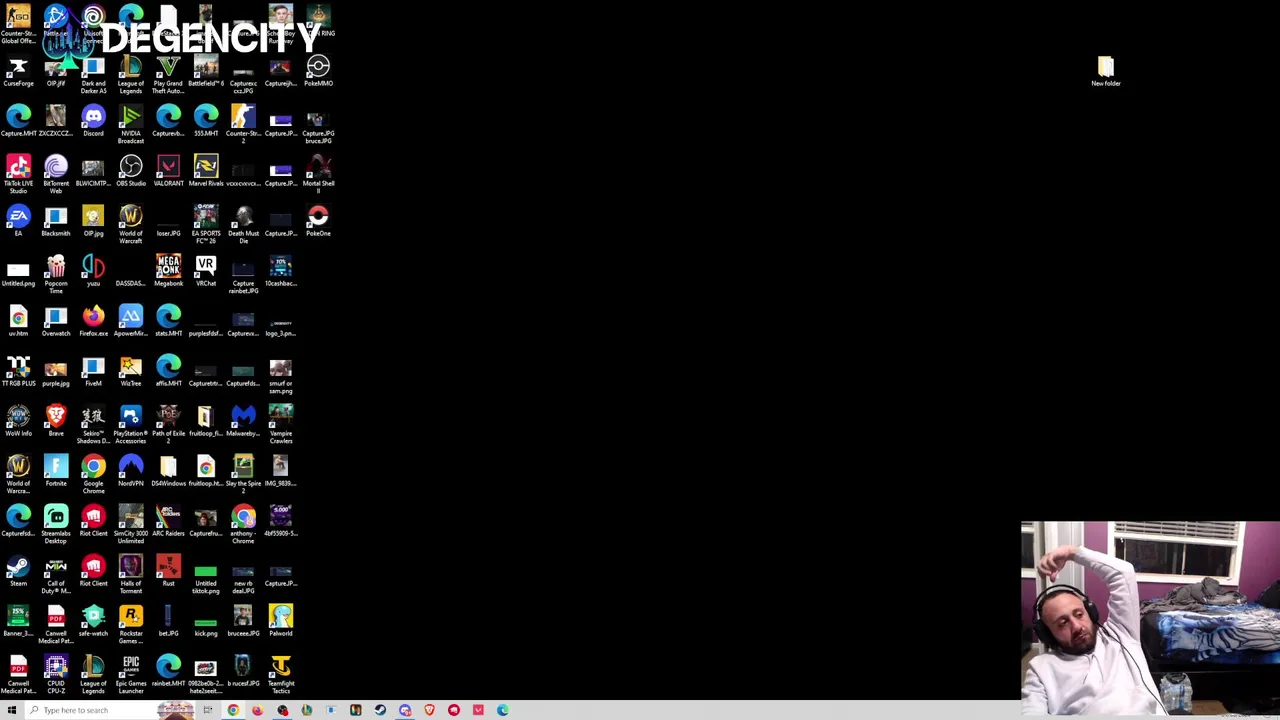This screenshot has width=1280, height=720.
Task: Select the Rust game shortcut
Action: click(168, 570)
